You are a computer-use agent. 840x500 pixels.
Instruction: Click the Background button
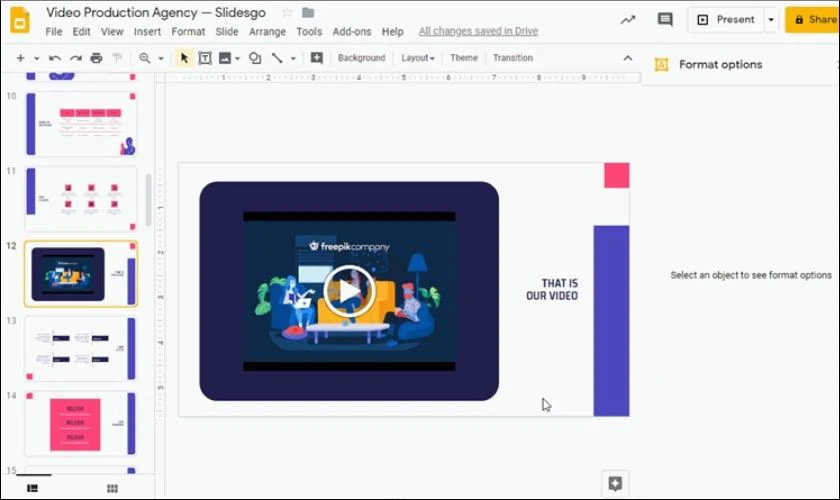pyautogui.click(x=361, y=58)
